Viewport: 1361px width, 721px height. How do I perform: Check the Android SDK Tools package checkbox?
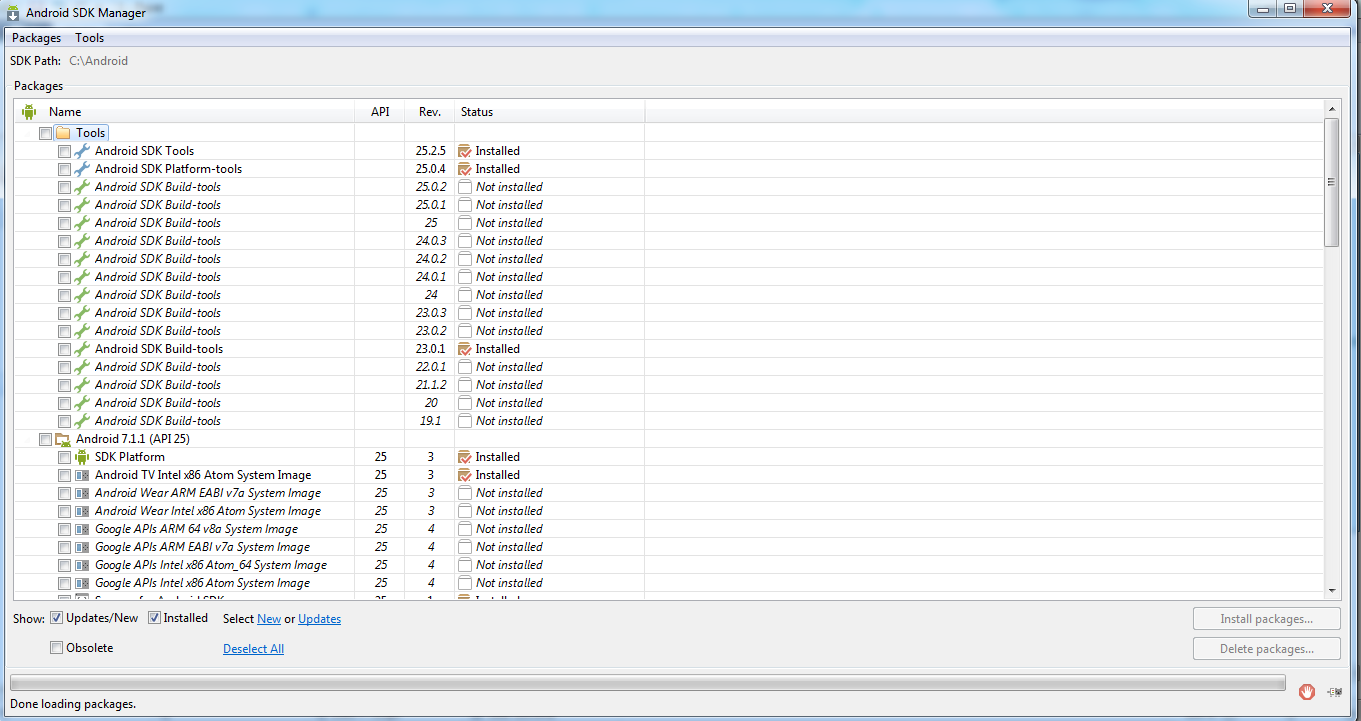point(64,151)
